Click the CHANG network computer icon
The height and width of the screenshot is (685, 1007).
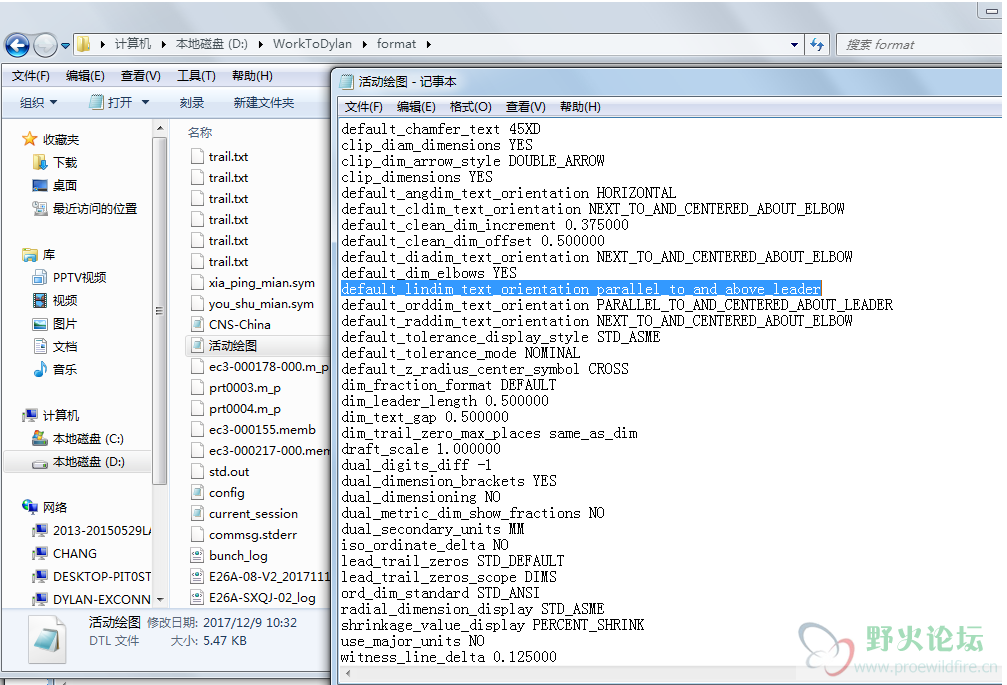coord(40,553)
